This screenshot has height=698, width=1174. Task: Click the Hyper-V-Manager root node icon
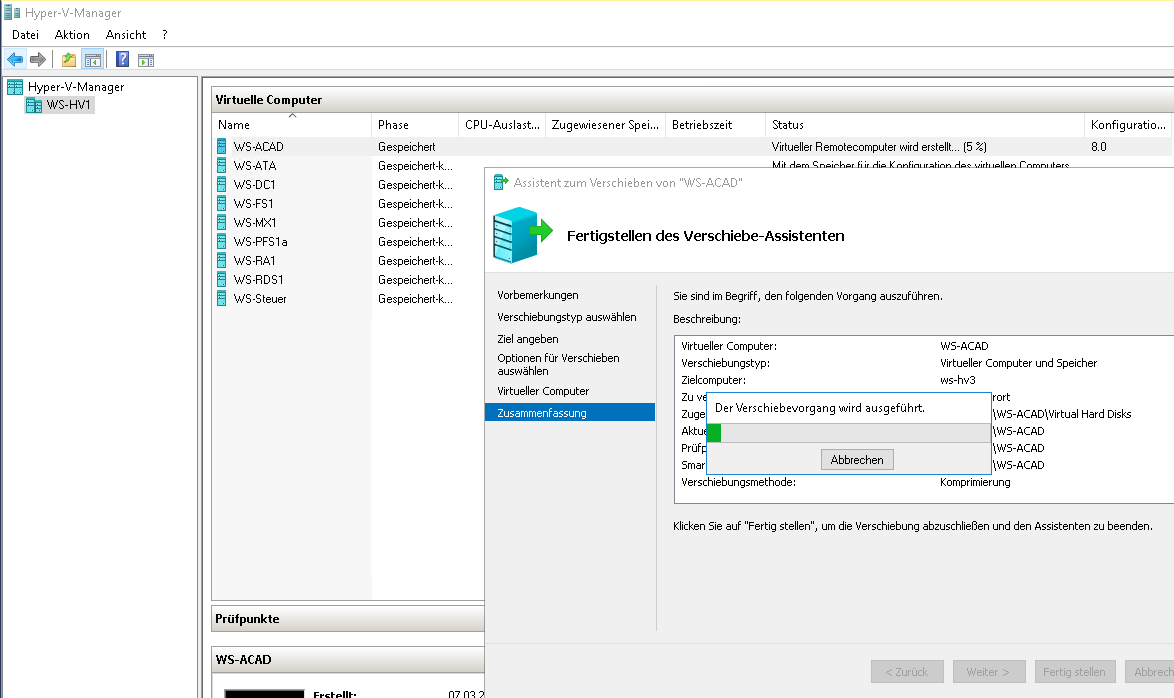(15, 87)
